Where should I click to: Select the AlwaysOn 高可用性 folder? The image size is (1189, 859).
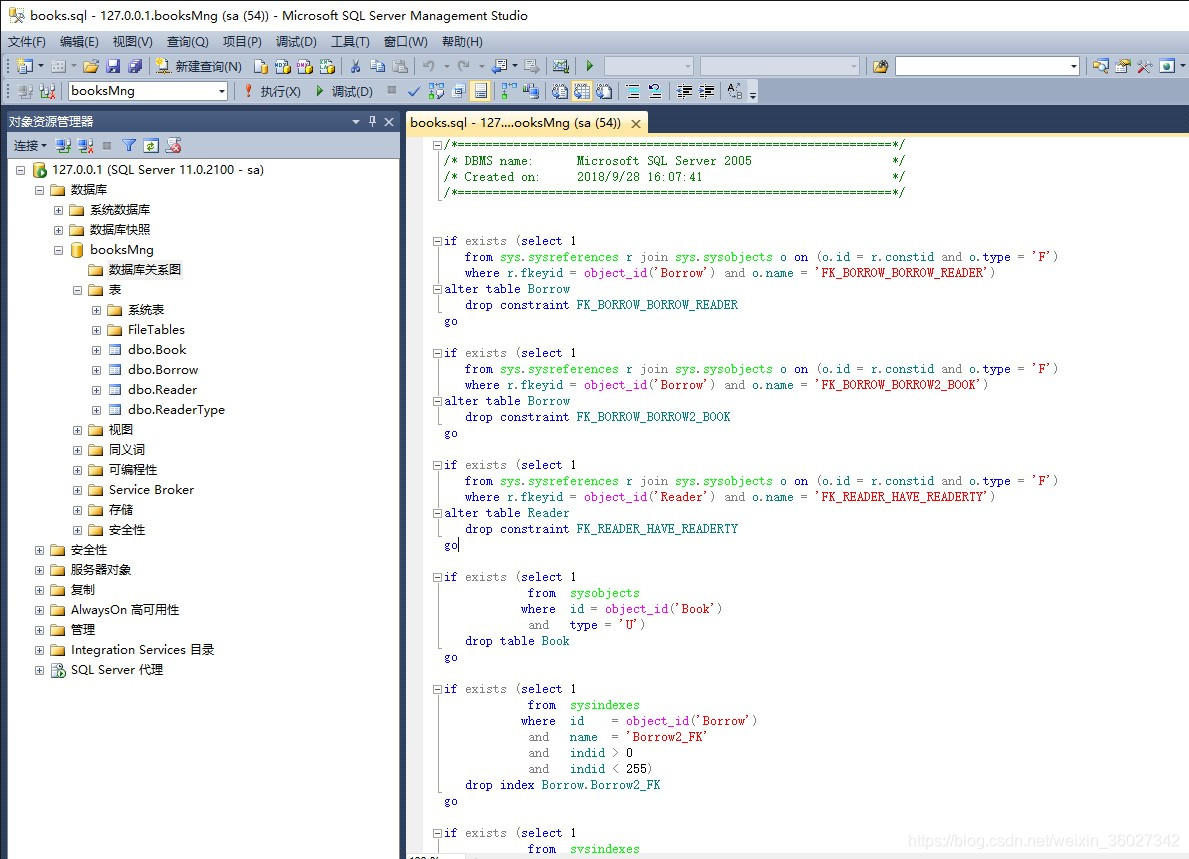124,610
